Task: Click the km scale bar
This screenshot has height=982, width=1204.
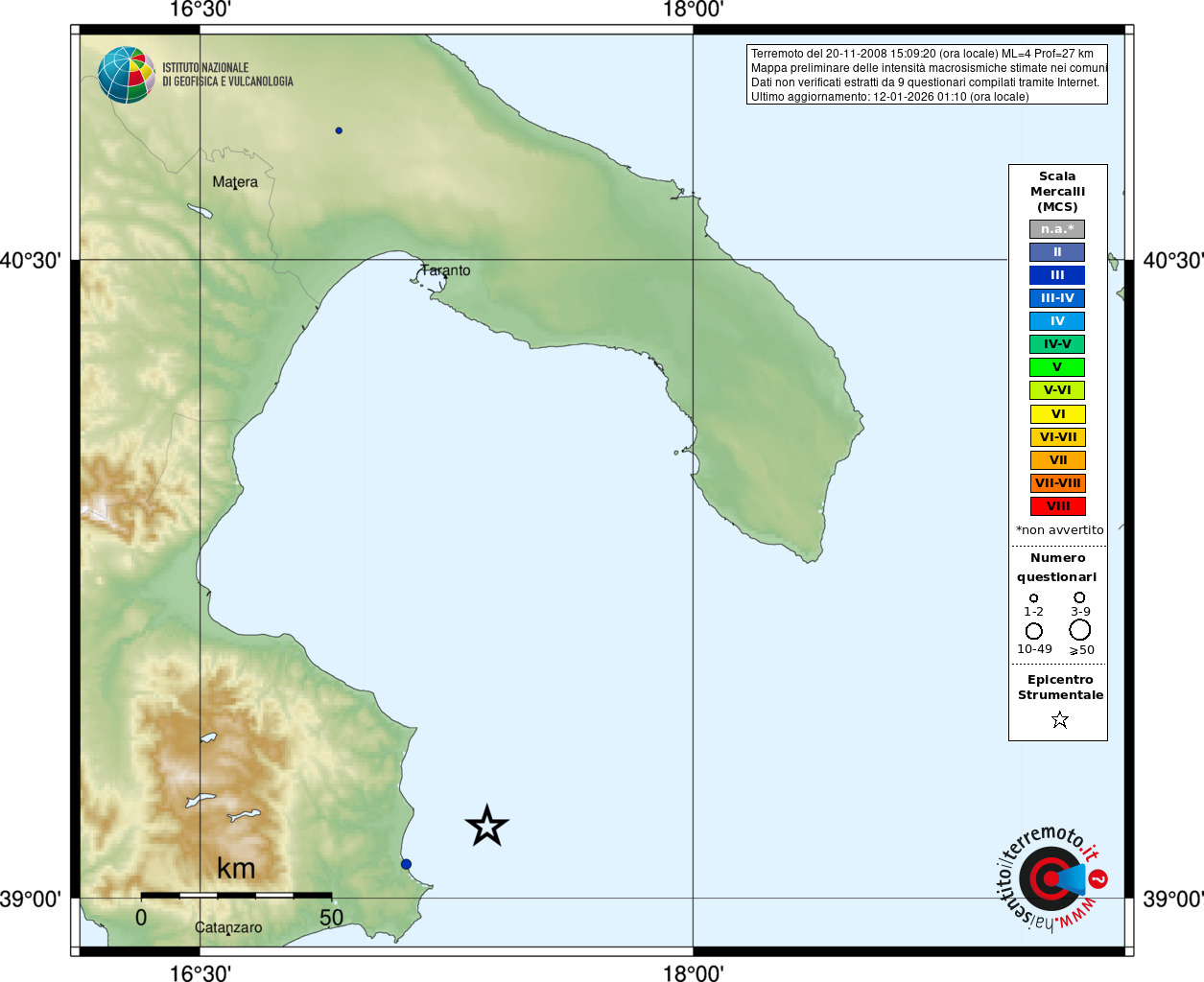Action: click(236, 895)
